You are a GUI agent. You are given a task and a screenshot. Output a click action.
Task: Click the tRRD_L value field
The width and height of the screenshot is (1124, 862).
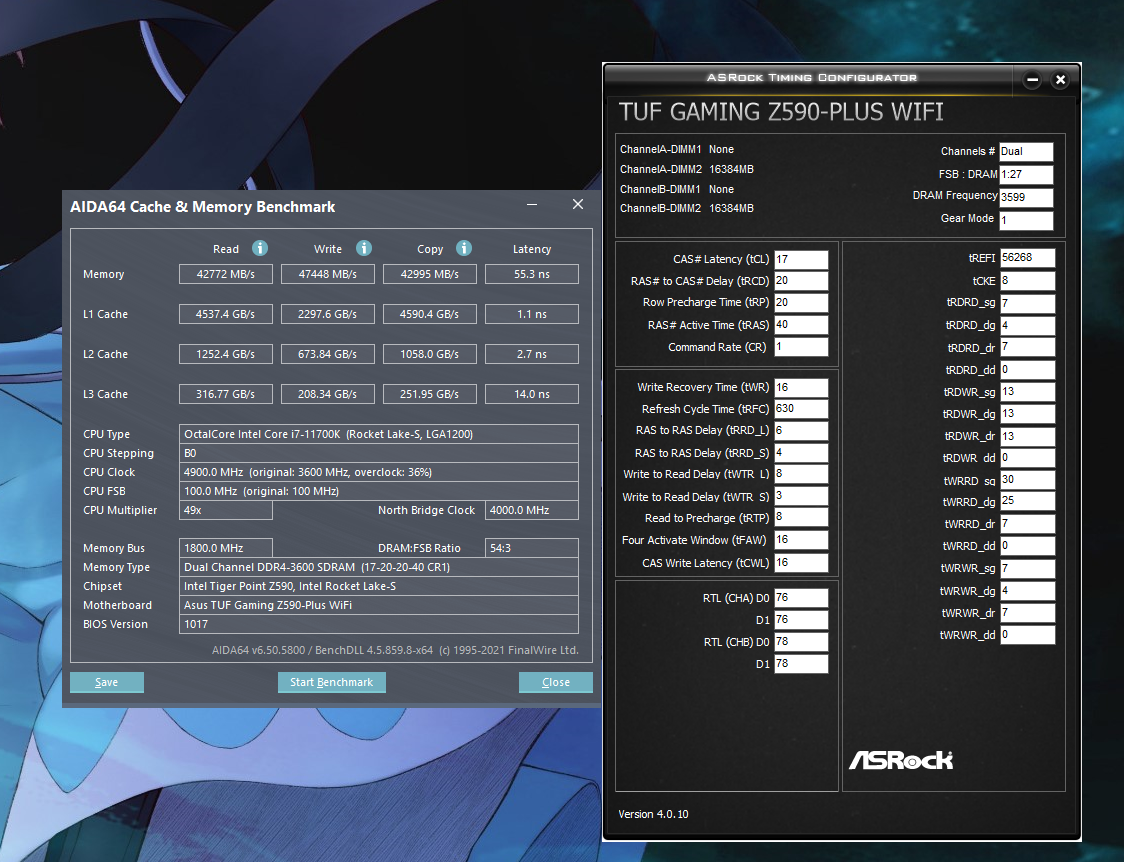[x=801, y=431]
